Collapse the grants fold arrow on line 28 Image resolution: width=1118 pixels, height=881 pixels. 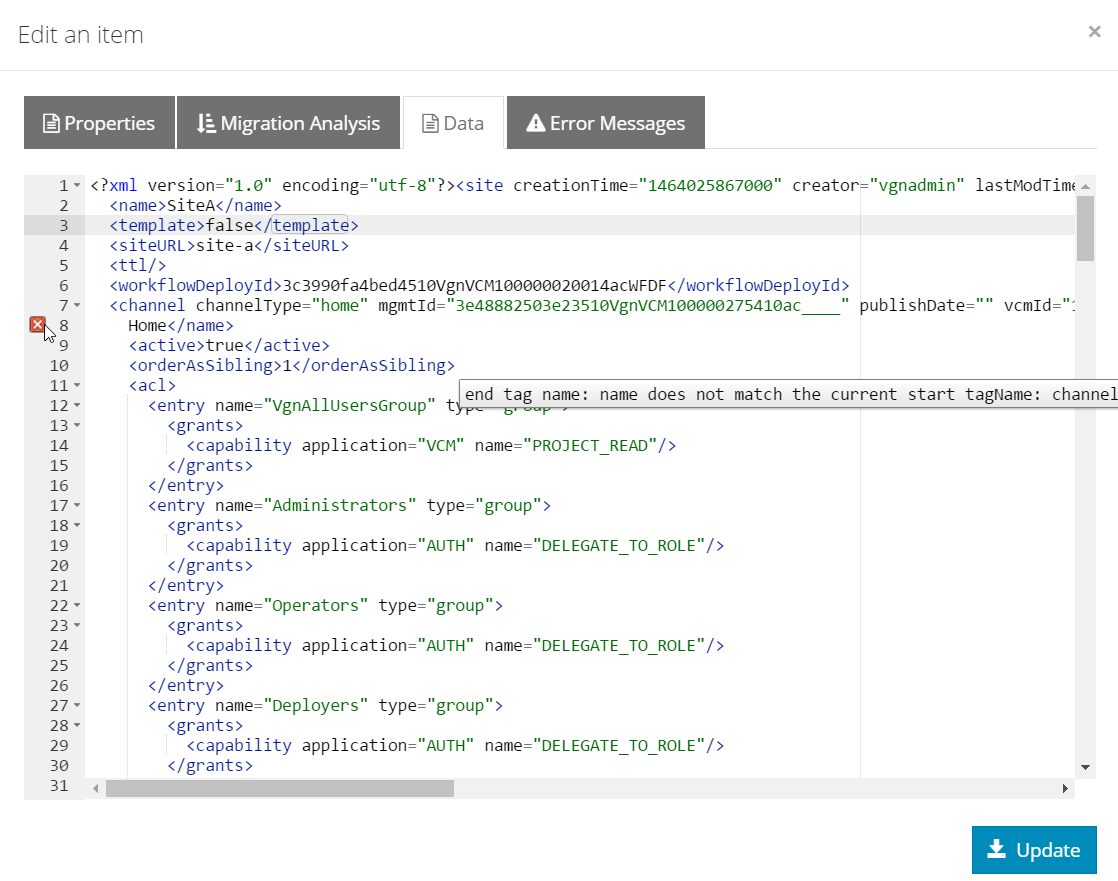(77, 725)
